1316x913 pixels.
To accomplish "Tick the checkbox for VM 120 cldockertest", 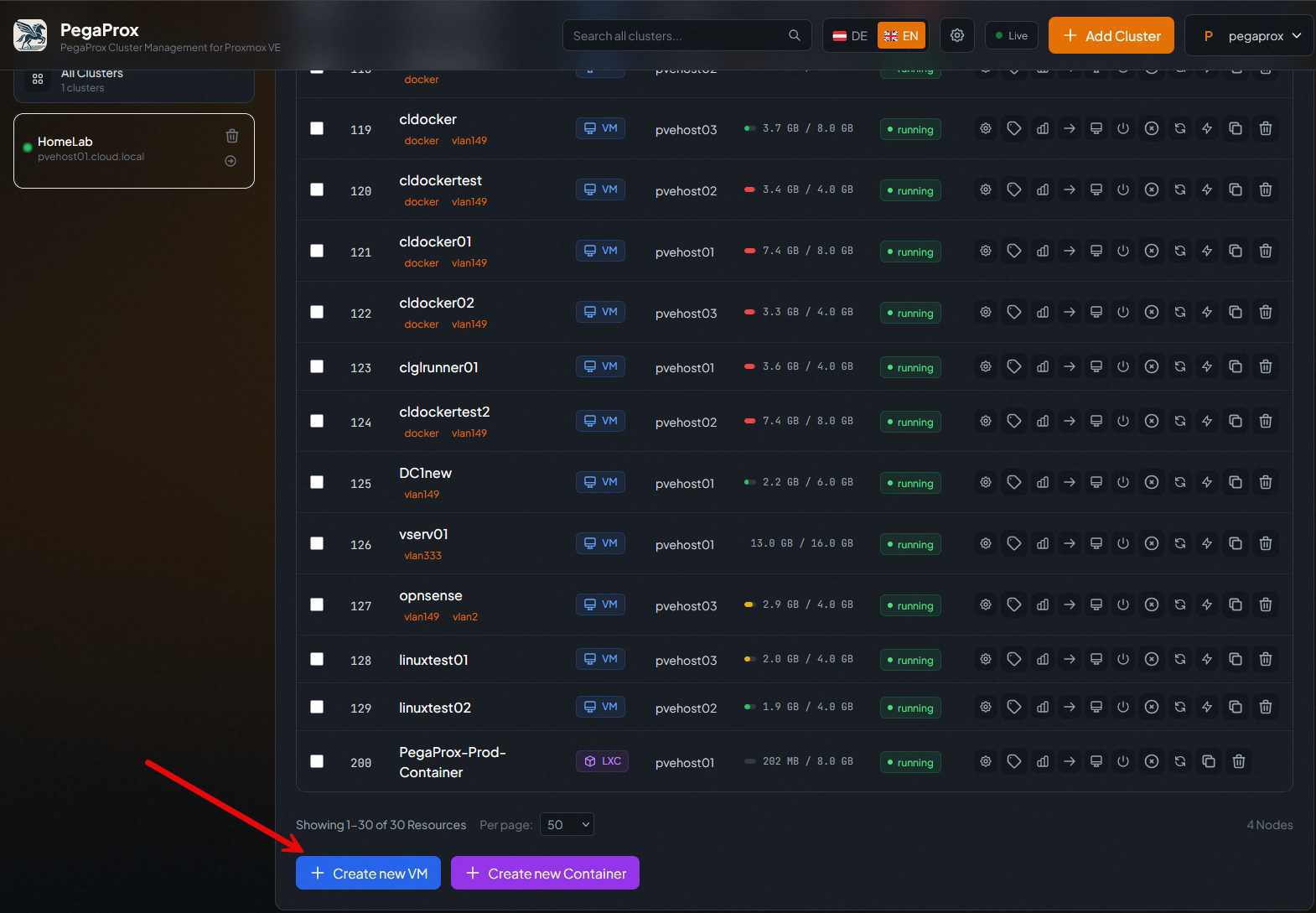I will point(317,189).
